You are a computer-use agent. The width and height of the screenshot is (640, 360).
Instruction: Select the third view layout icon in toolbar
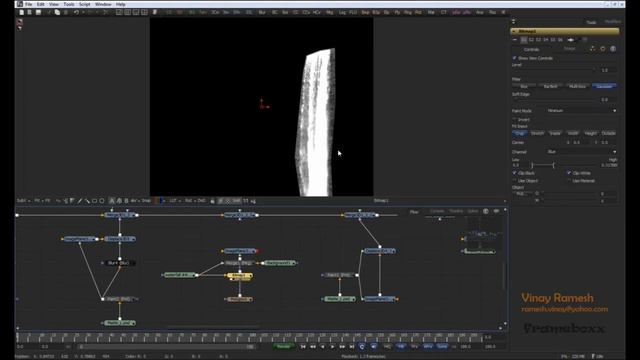tap(136, 12)
